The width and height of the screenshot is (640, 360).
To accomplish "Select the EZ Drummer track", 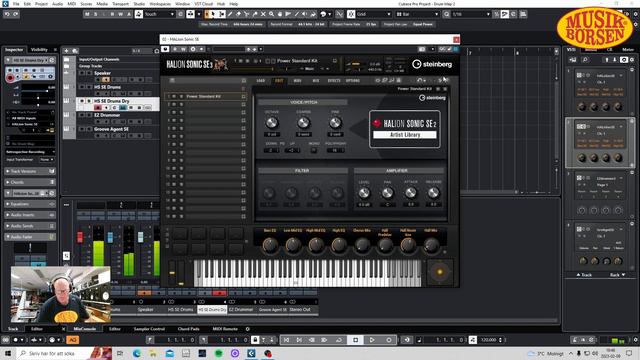I will 107,115.
